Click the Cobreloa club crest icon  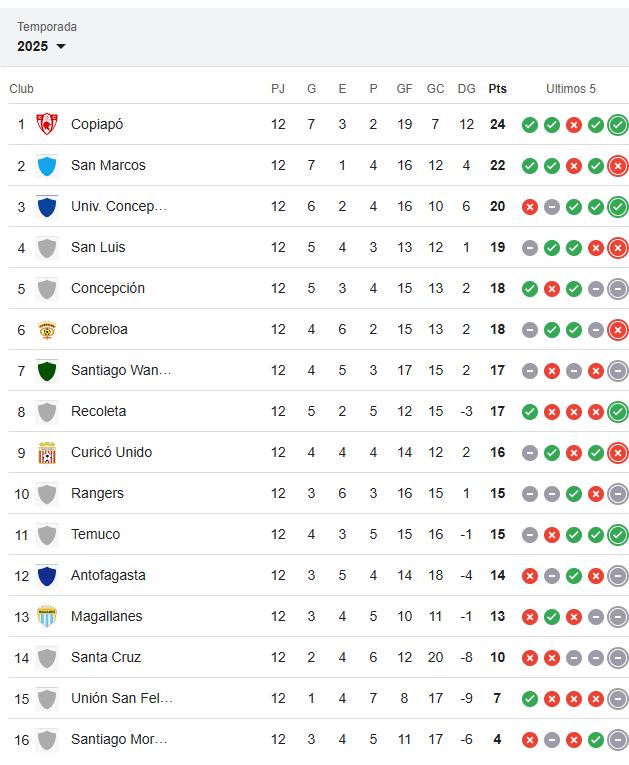pyautogui.click(x=47, y=329)
